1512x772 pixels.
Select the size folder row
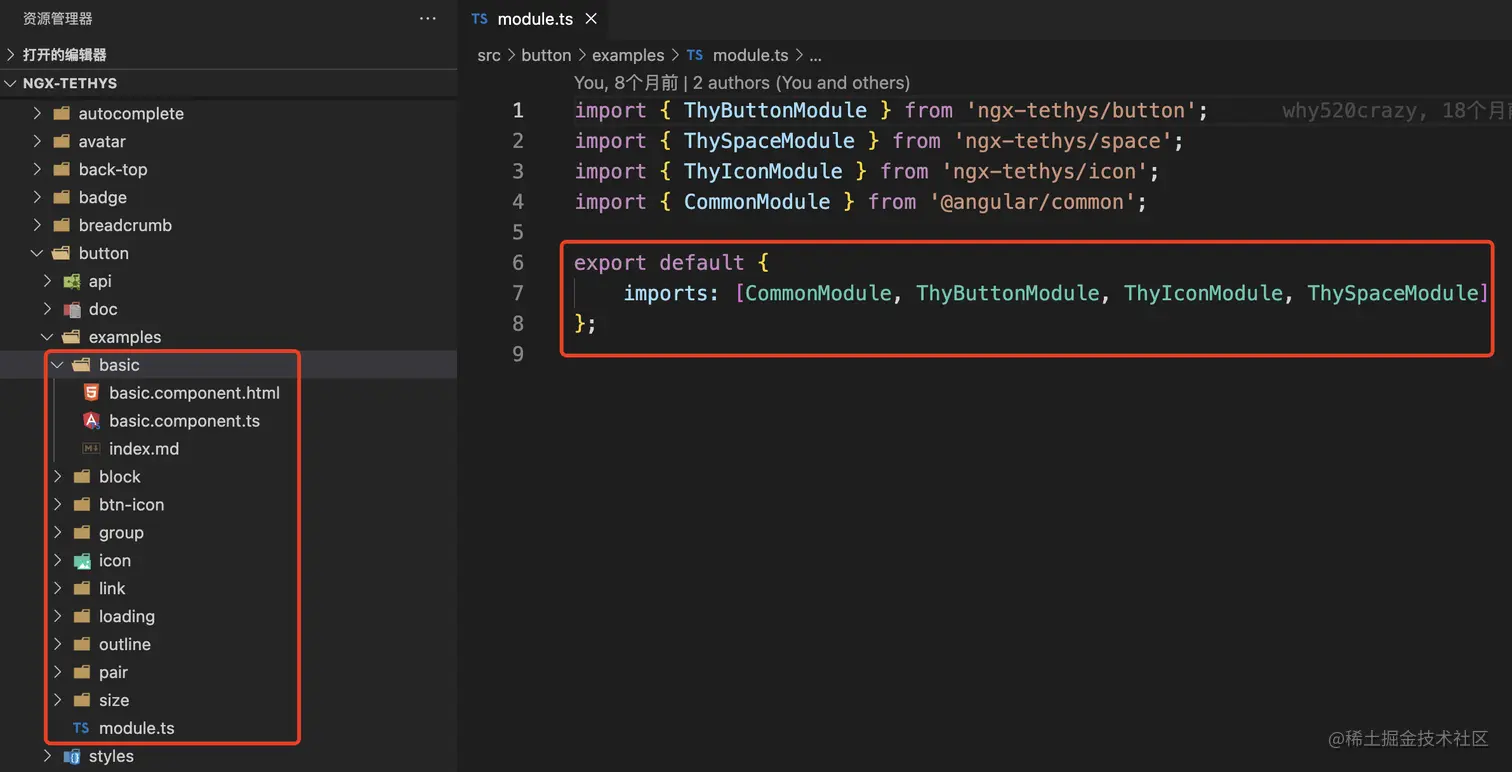tap(228, 700)
